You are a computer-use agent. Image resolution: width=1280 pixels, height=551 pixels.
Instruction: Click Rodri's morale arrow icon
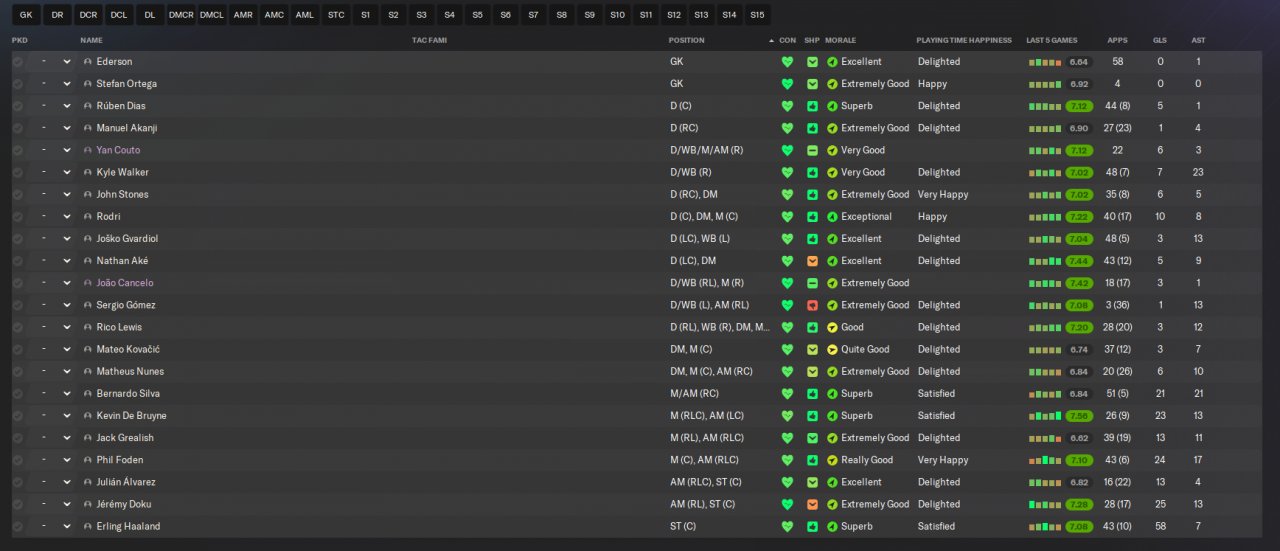[832, 217]
